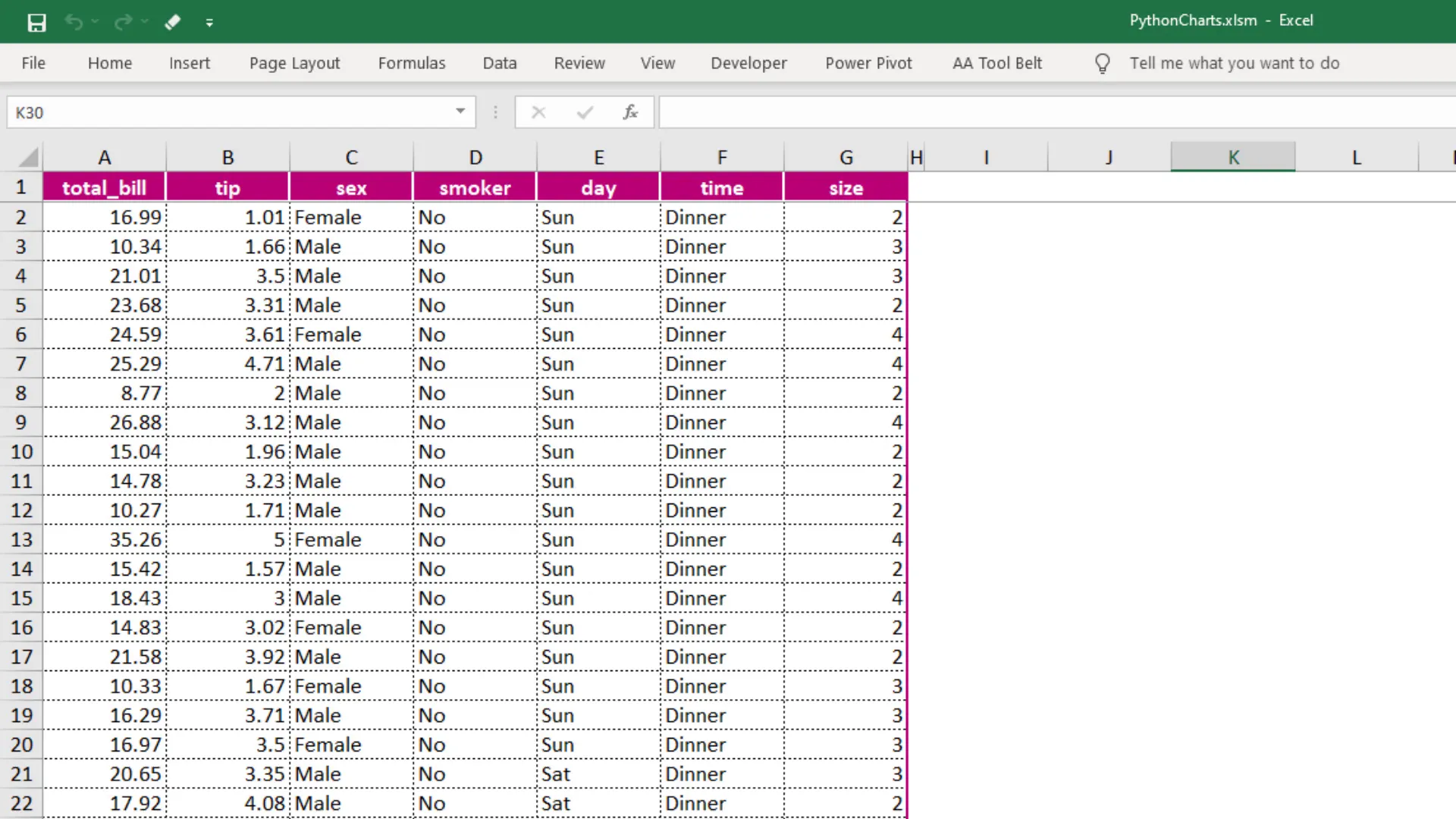
Task: Open the Name Box dropdown arrow
Action: click(x=460, y=111)
